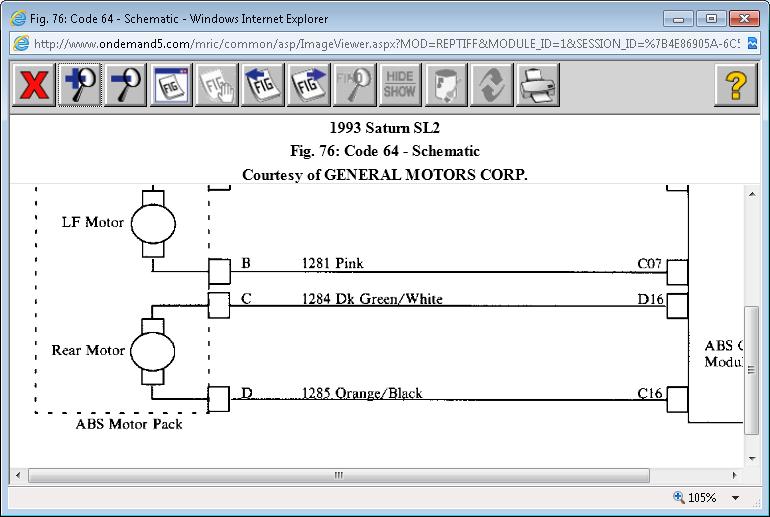Go to the previous figure
This screenshot has height=517, width=770.
click(x=263, y=85)
